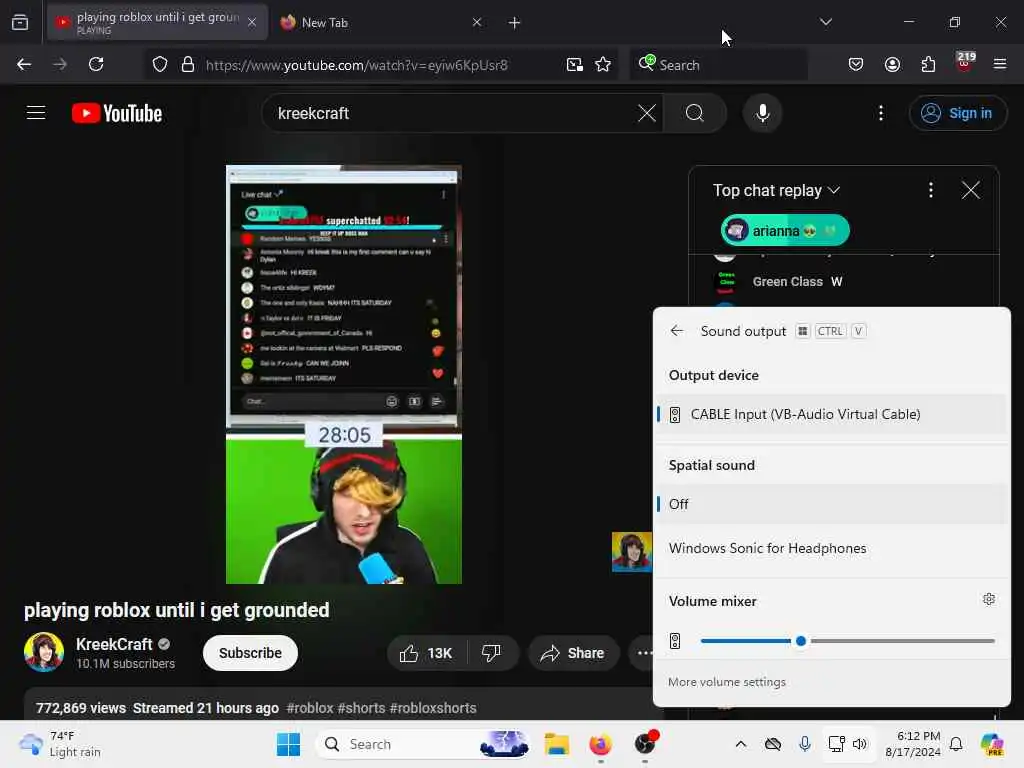The width and height of the screenshot is (1024, 768).
Task: View site security padlock info
Action: (187, 65)
